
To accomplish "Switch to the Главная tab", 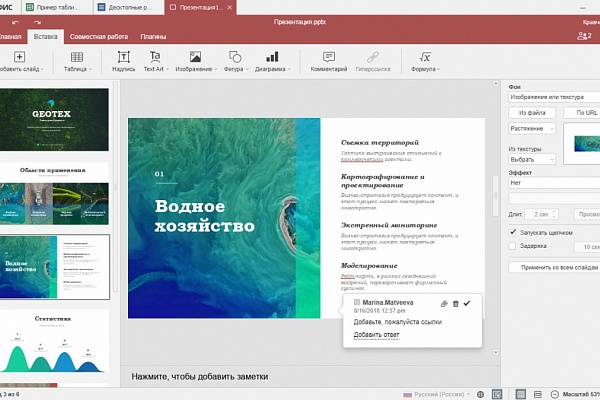I will (11, 37).
